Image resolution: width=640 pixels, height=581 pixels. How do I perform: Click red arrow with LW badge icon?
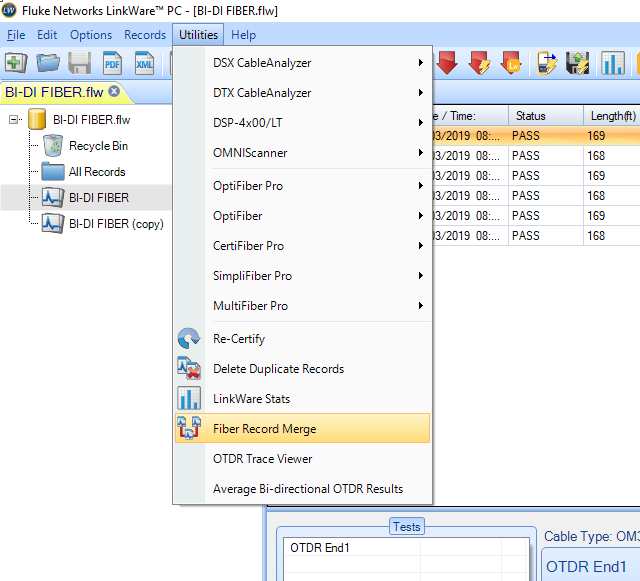point(511,63)
